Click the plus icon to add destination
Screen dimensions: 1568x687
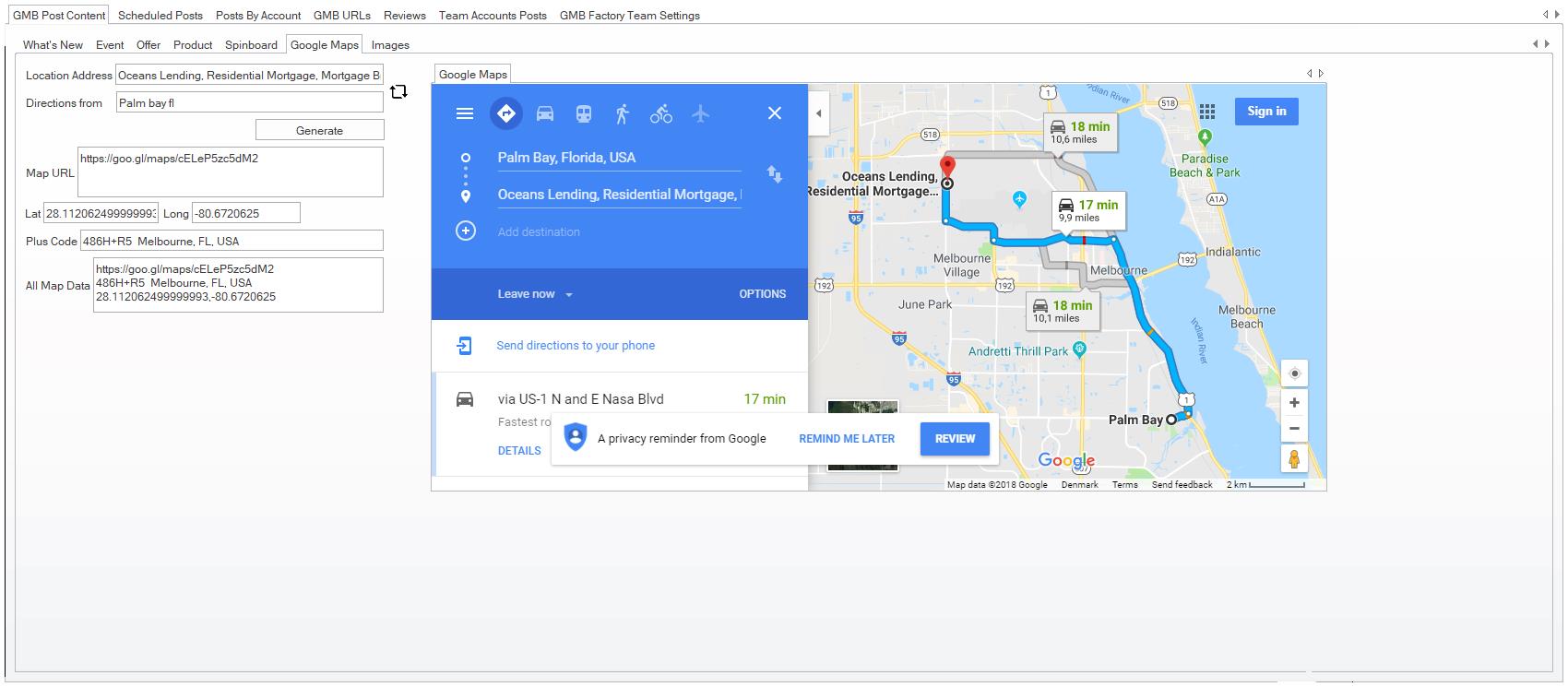coord(466,231)
